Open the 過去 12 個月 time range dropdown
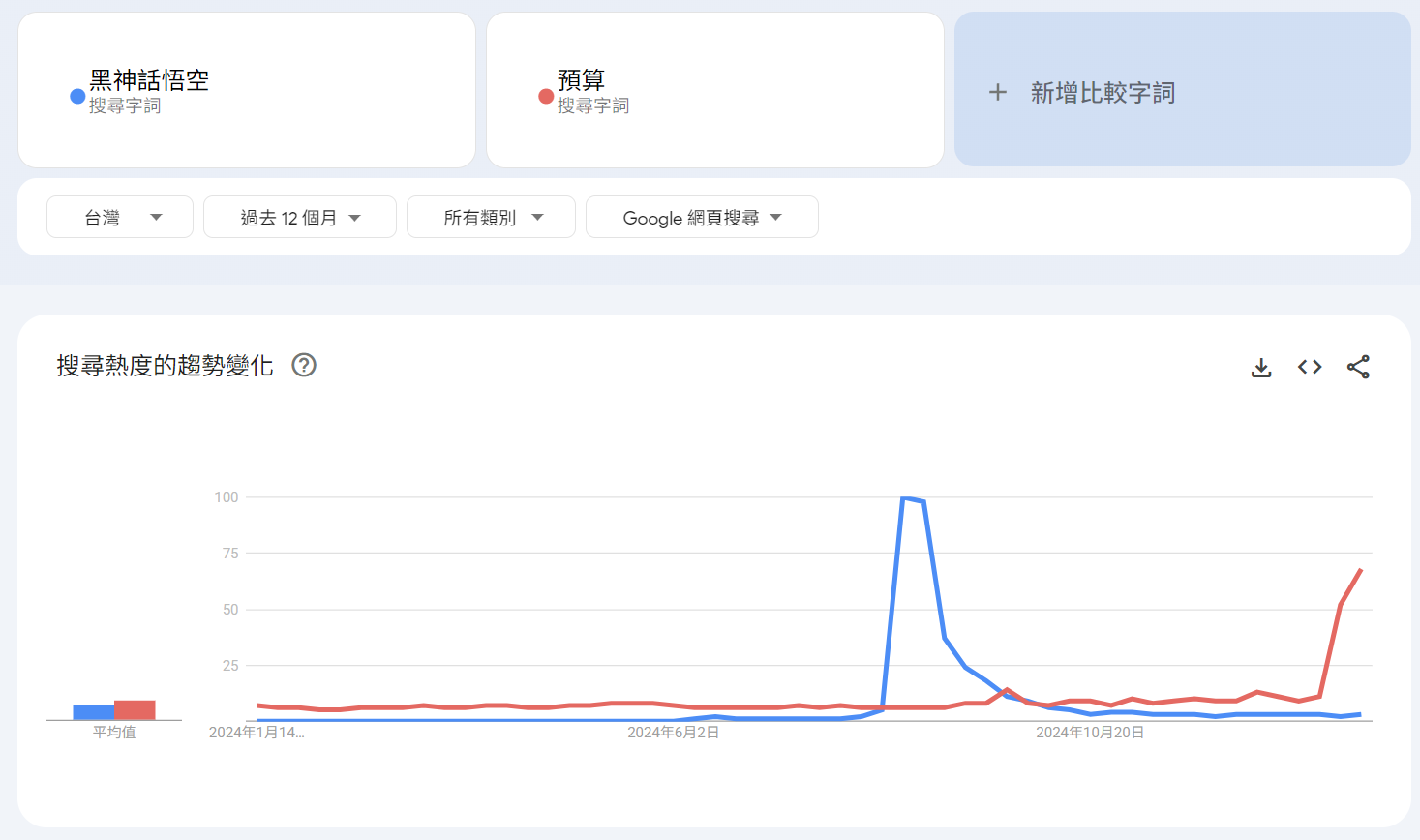Viewport: 1420px width, 840px height. [300, 217]
